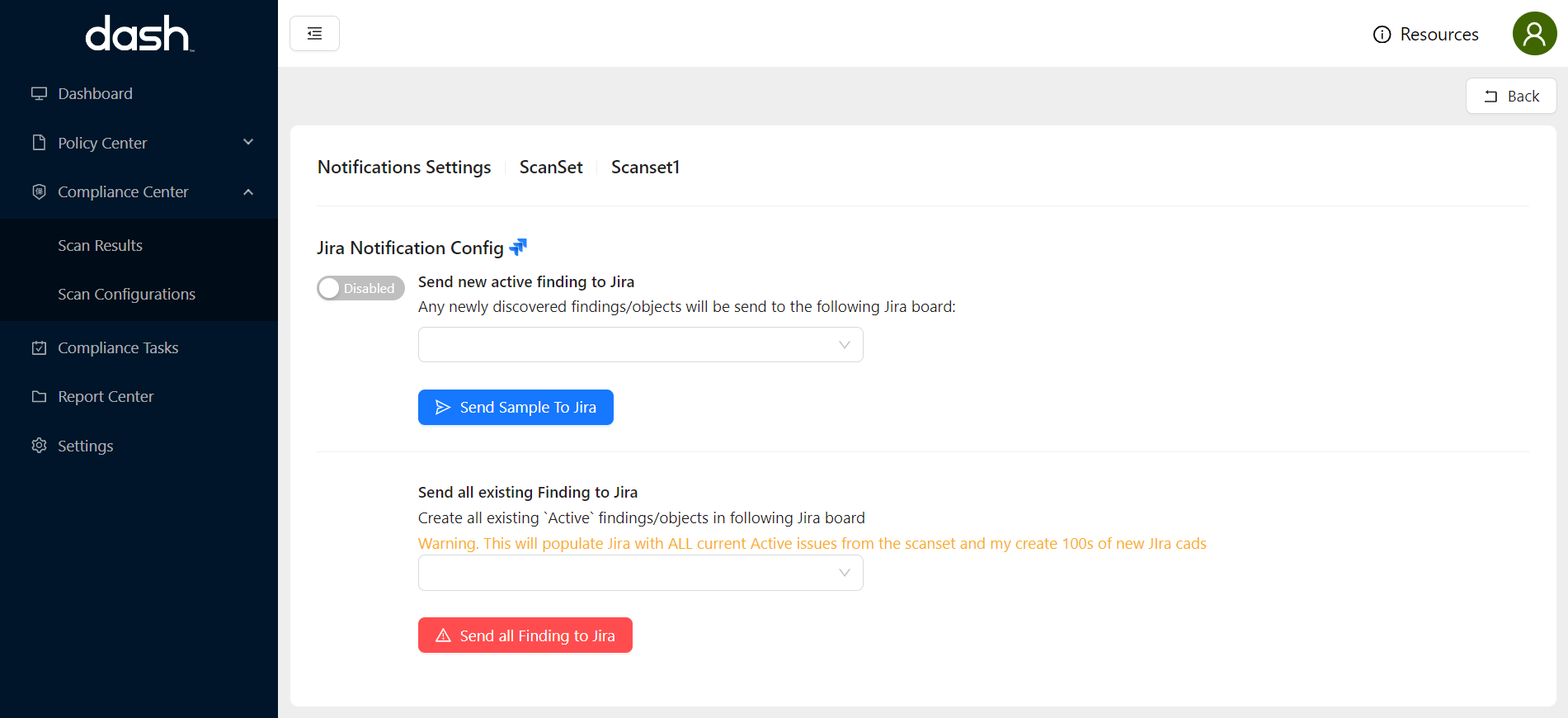Open the user profile avatar
Viewport: 1568px width, 718px height.
click(x=1533, y=34)
